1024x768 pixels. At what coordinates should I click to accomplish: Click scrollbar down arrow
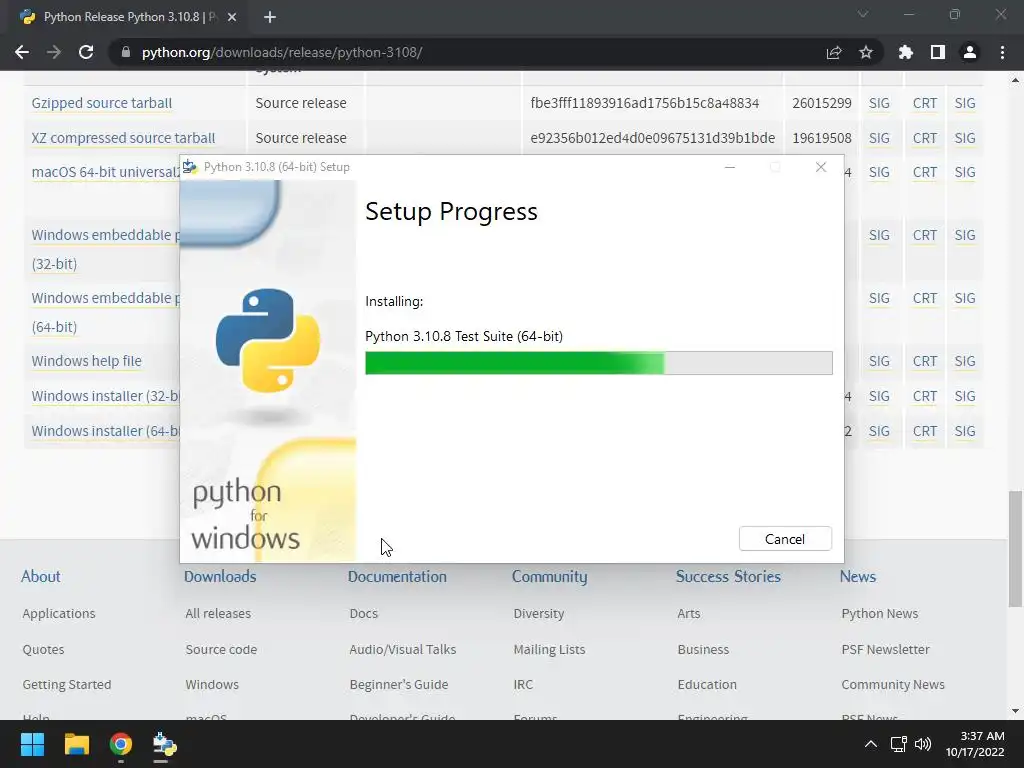[1015, 711]
